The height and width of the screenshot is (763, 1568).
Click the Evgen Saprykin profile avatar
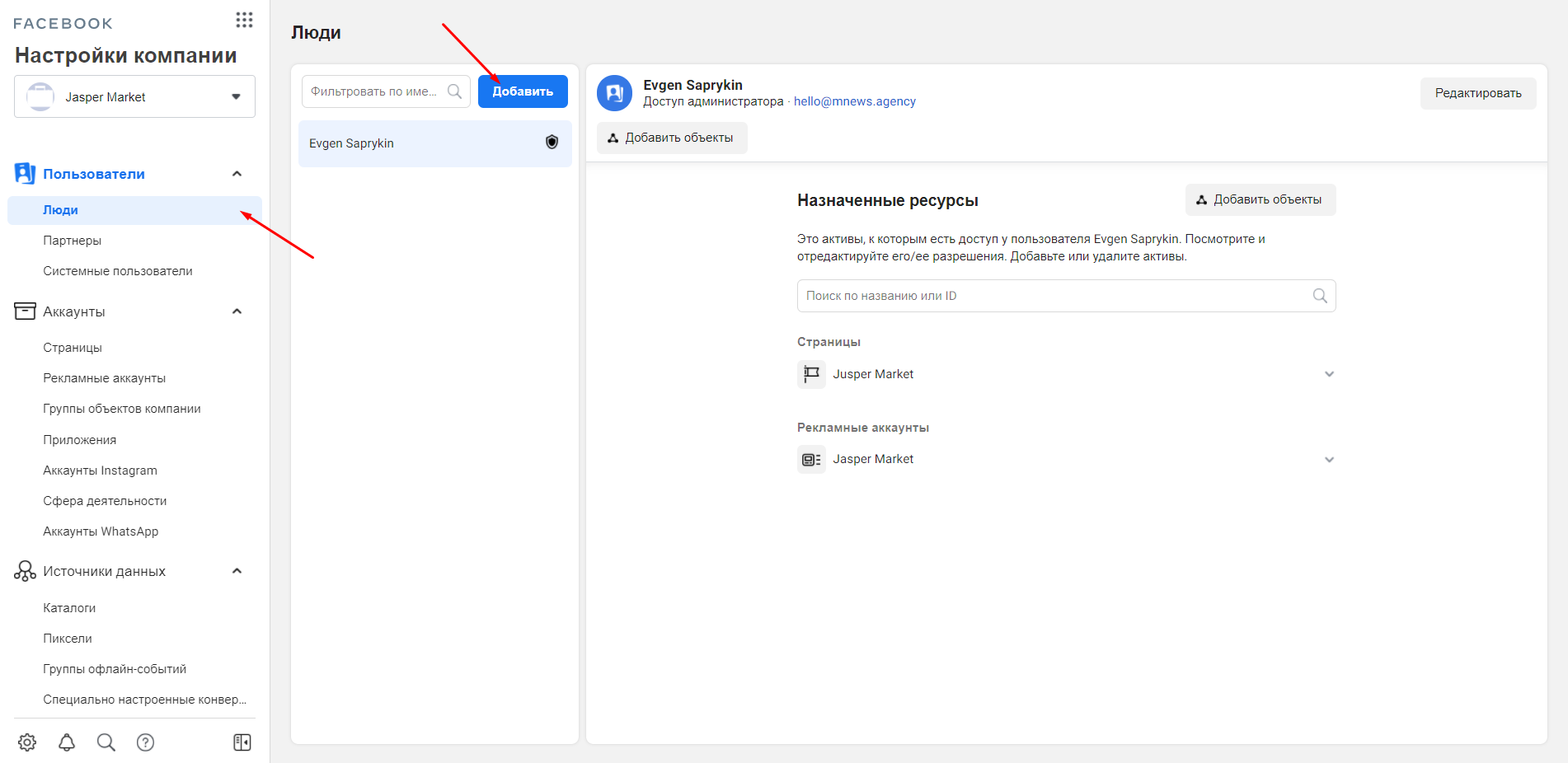614,93
